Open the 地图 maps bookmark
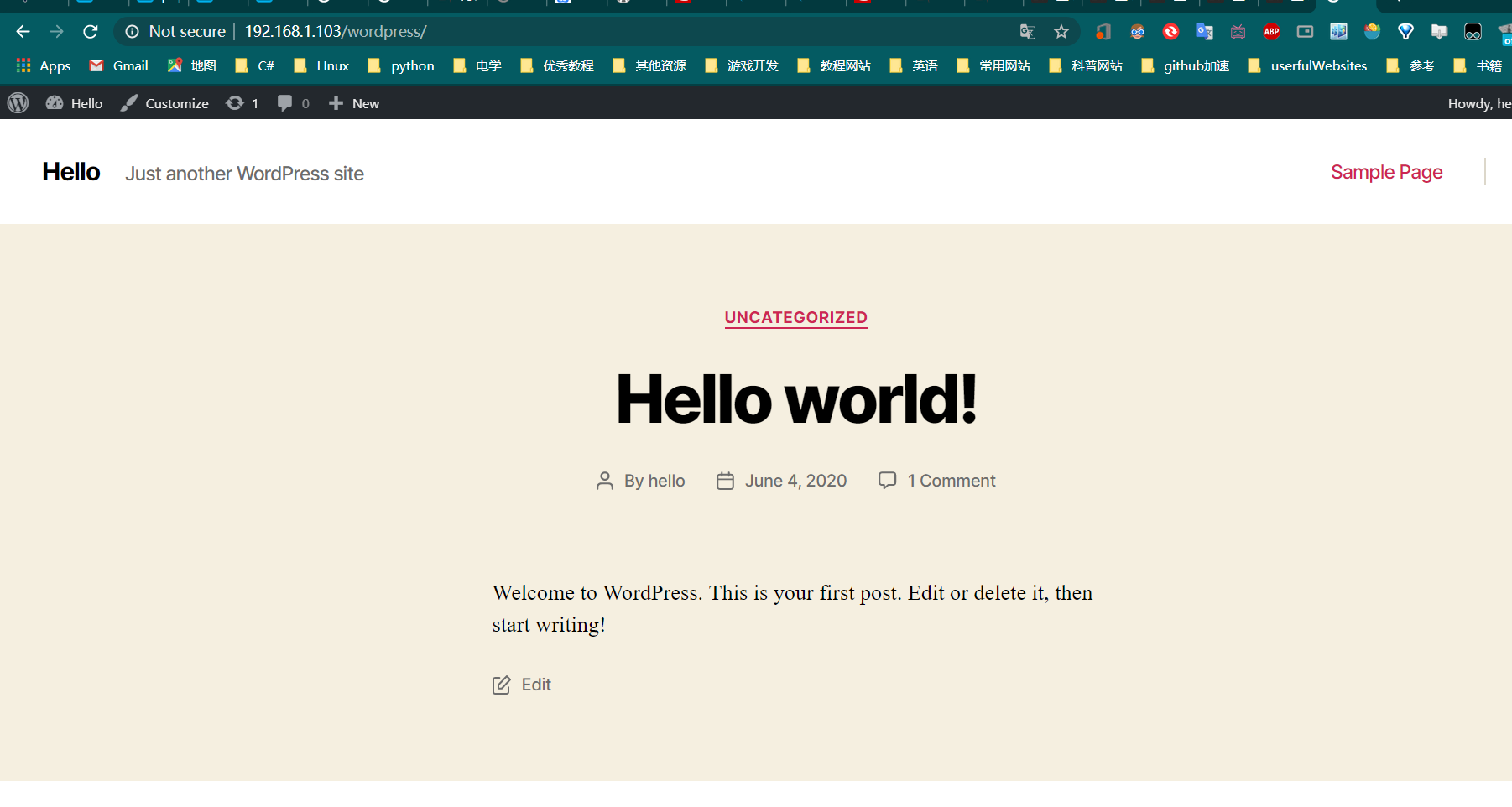The height and width of the screenshot is (807, 1512). coord(191,65)
